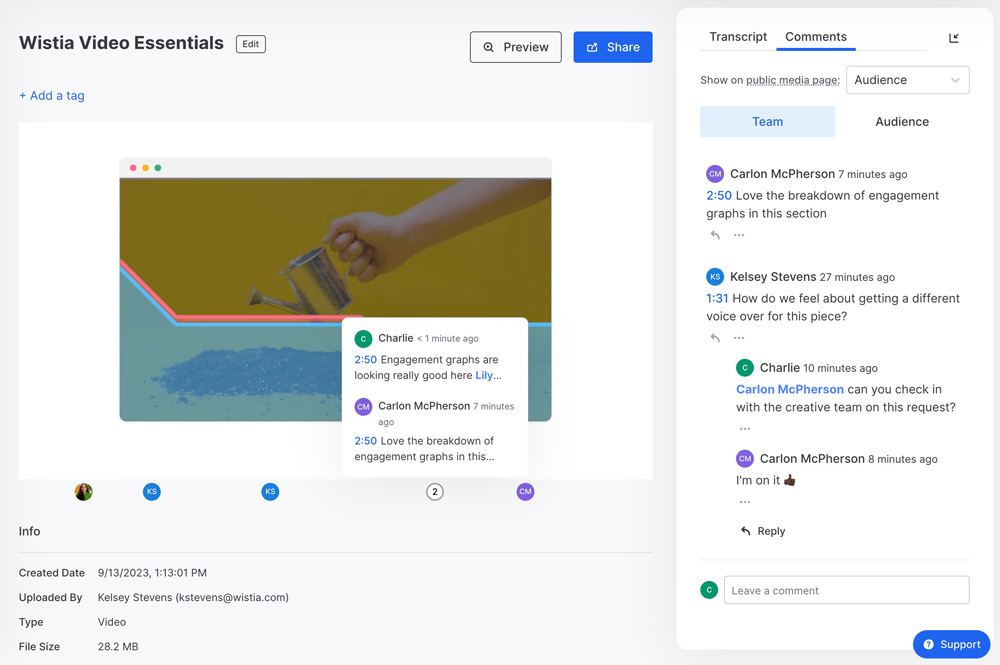This screenshot has height=665, width=1000.
Task: Click Carlon McPherson avatar beside 7 minutes ago comment
Action: 715,173
